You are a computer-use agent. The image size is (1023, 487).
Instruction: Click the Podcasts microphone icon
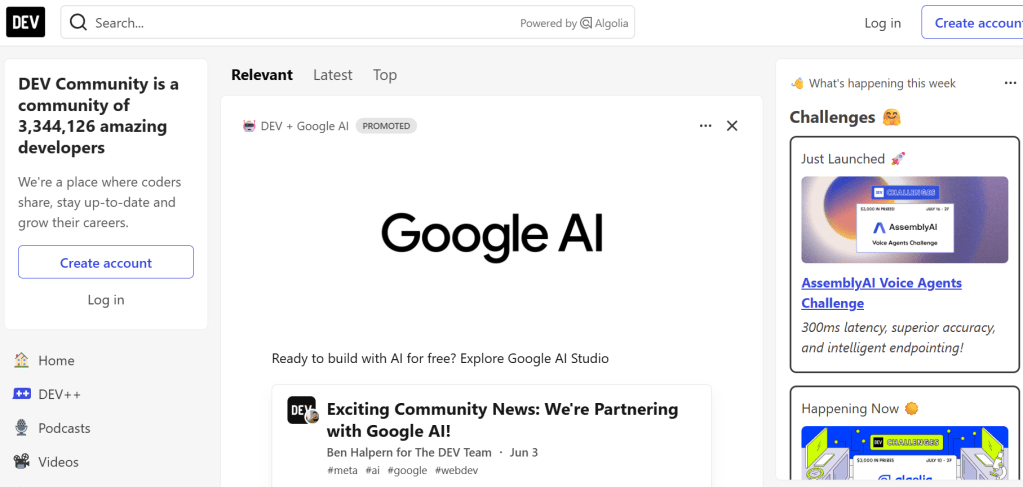[x=21, y=428]
